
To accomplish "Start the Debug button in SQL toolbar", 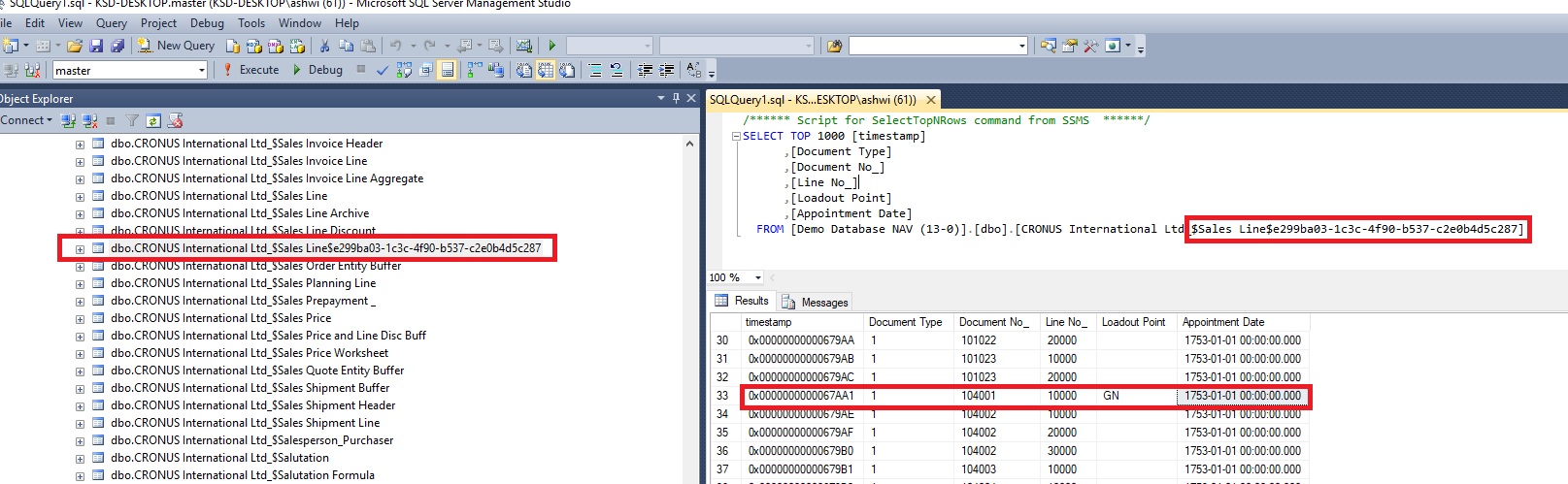I will 317,70.
